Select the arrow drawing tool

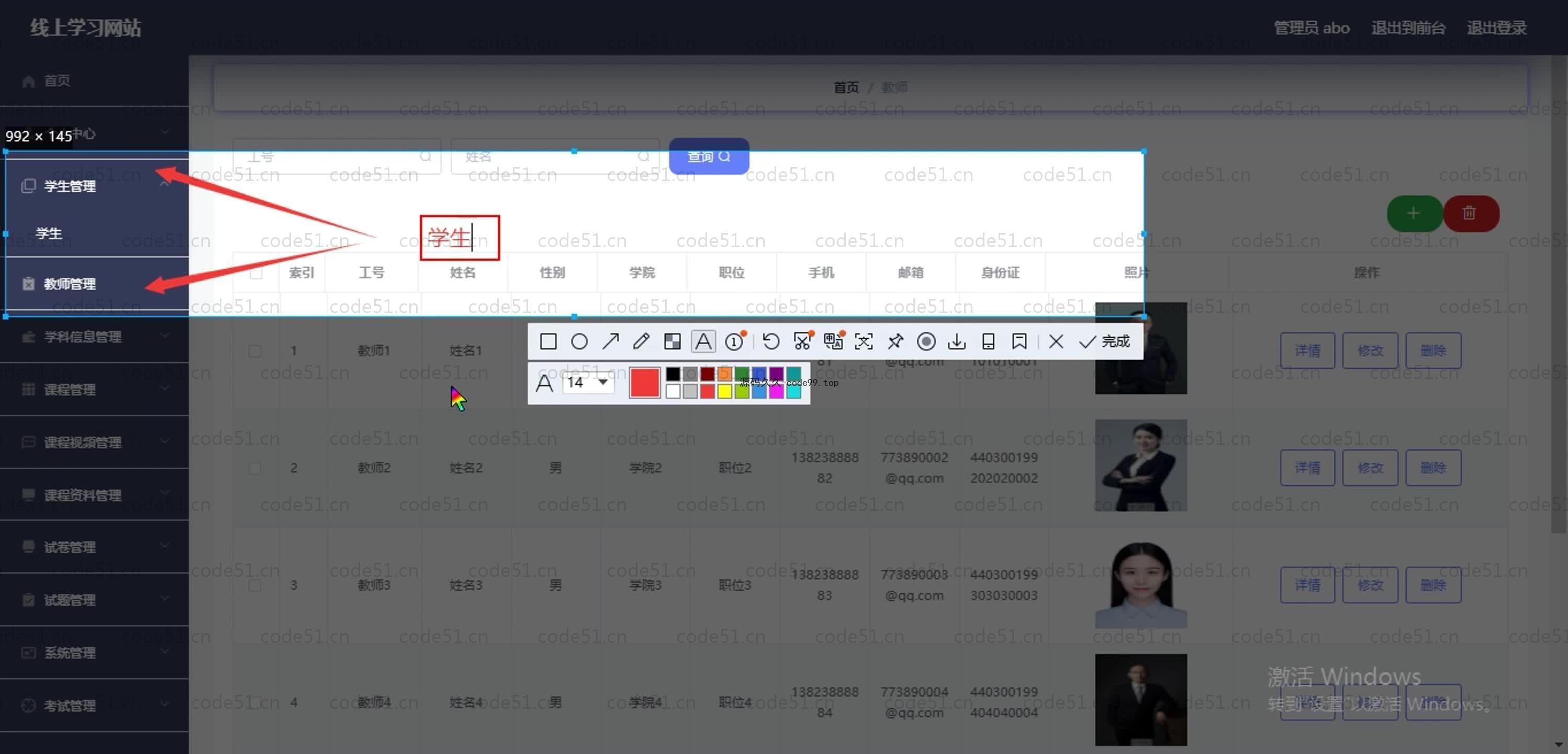coord(611,342)
